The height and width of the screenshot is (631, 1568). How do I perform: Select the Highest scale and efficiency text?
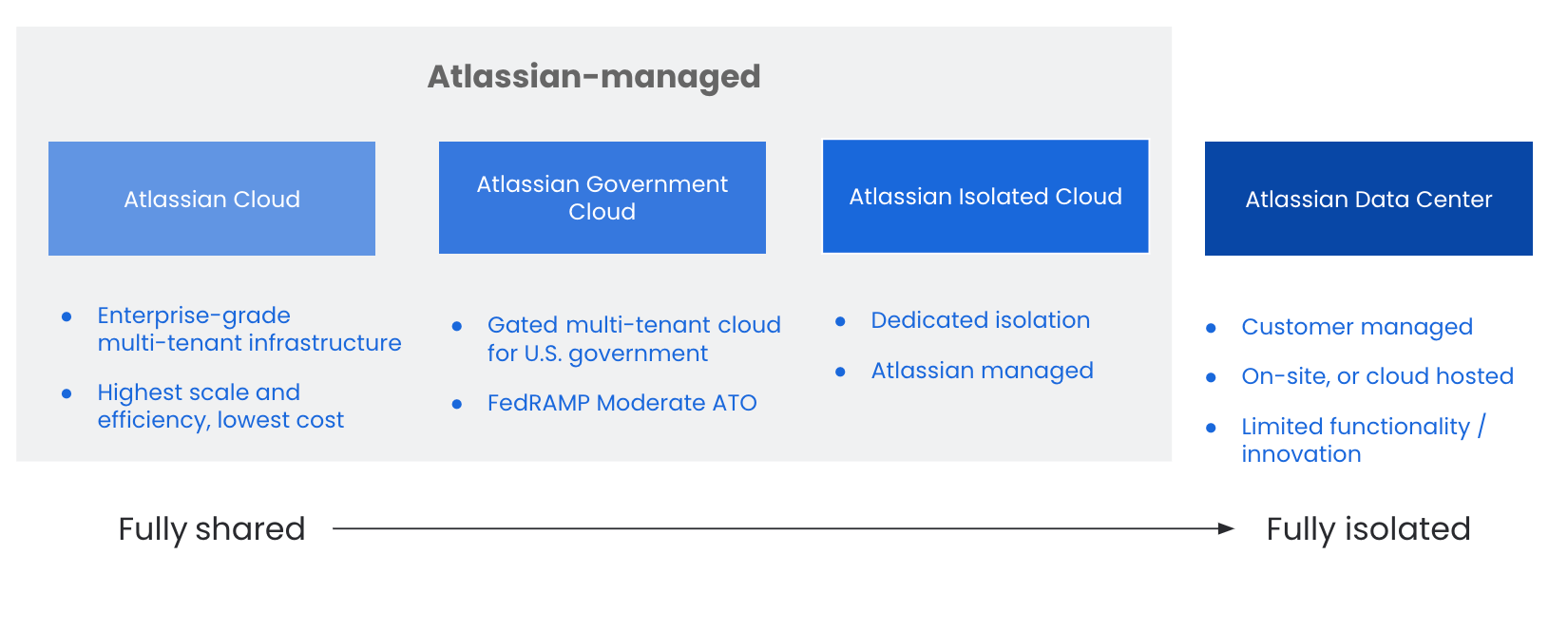point(220,406)
